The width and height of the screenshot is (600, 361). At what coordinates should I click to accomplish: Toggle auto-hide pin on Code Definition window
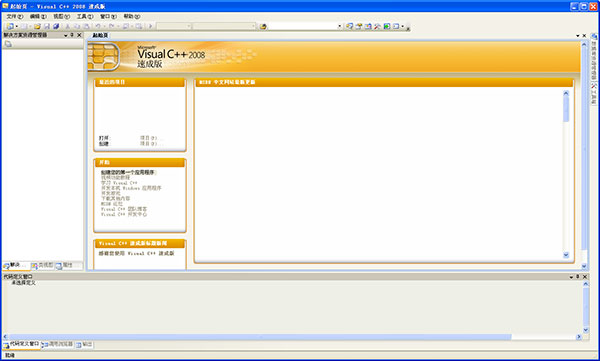pyautogui.click(x=578, y=276)
